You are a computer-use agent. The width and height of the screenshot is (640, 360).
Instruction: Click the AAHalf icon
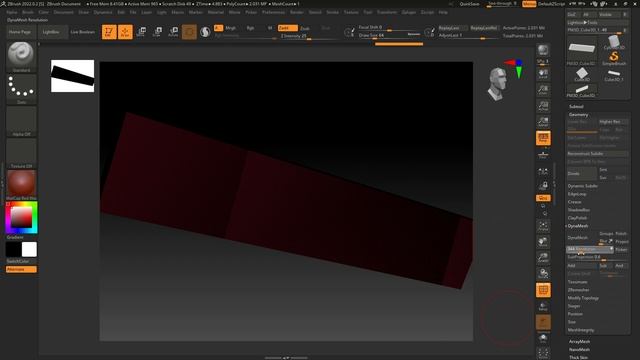(x=543, y=122)
